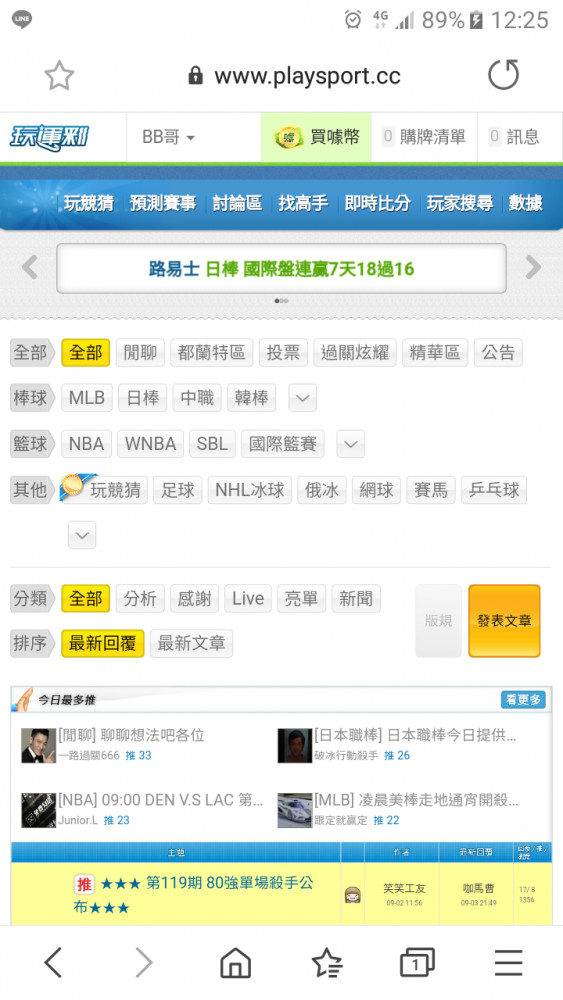Click the playsport site logo

[x=49, y=137]
